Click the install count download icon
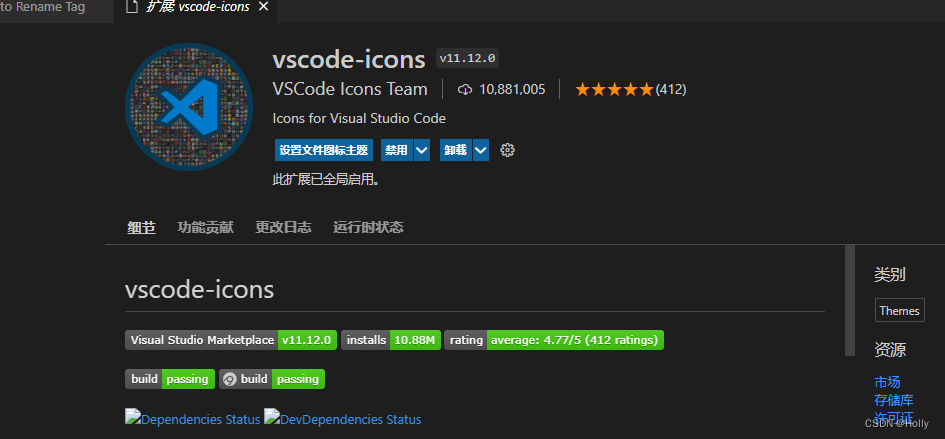Viewport: 945px width, 439px height. [465, 90]
